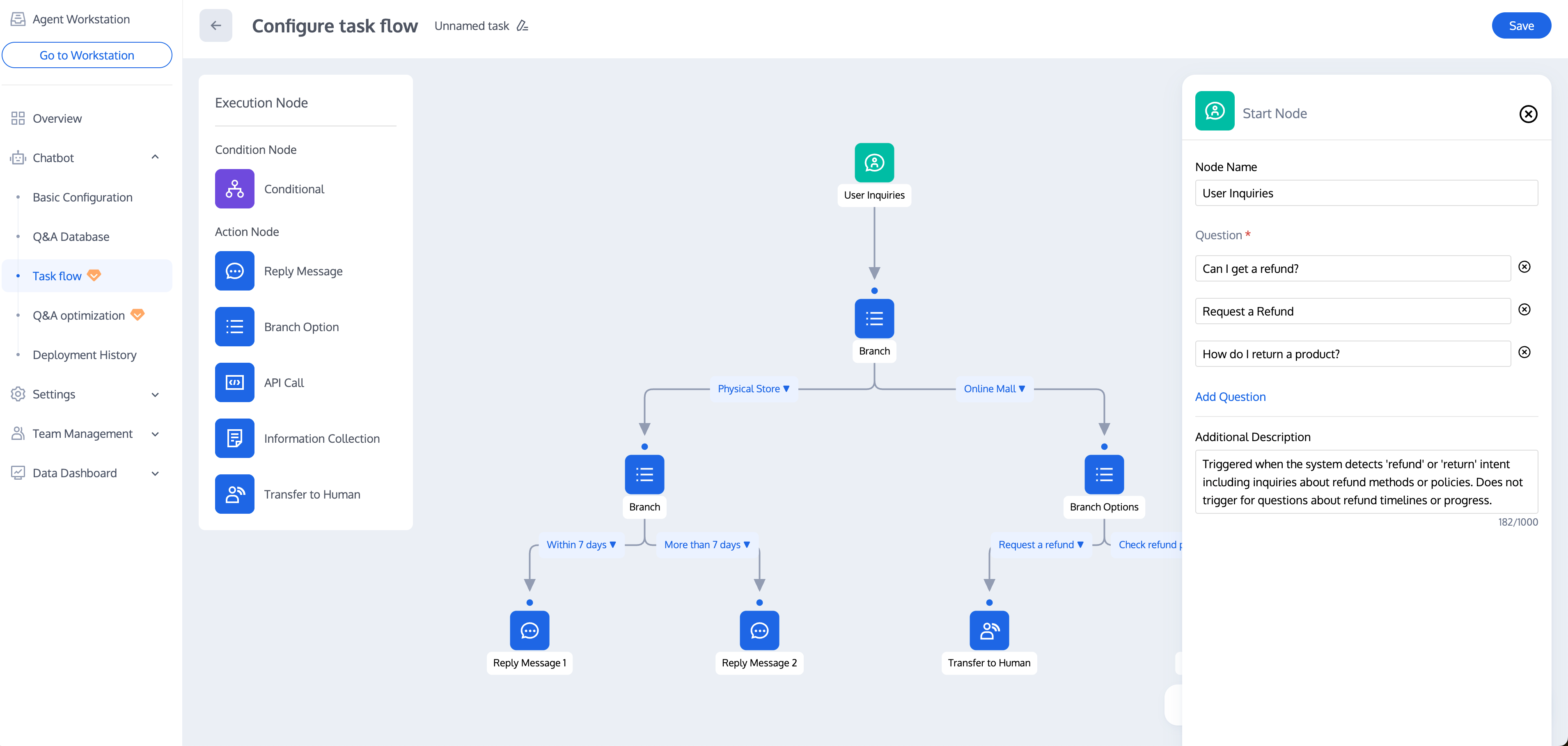Delete the 'How do I return a product?' question
Image resolution: width=1568 pixels, height=746 pixels.
(x=1524, y=352)
